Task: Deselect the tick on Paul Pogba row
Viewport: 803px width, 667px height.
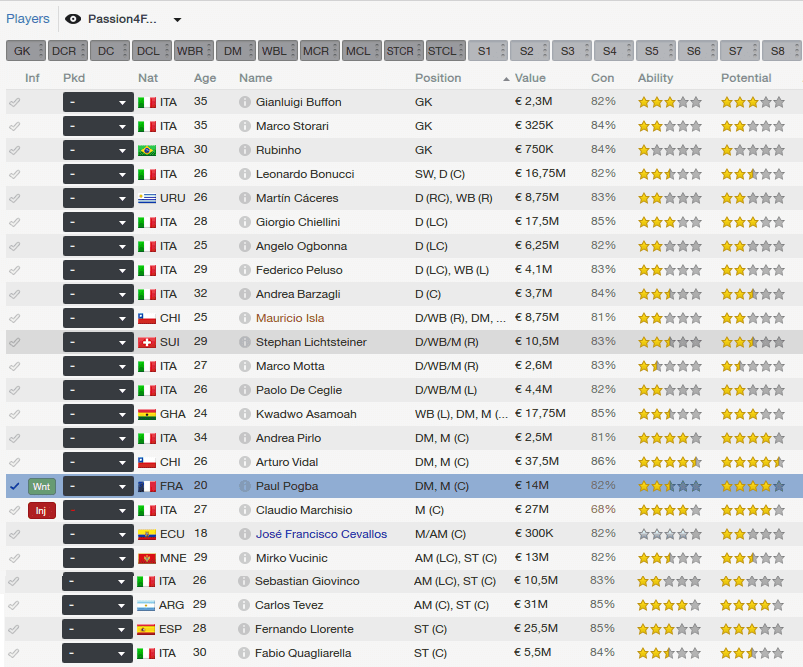Action: [14, 486]
